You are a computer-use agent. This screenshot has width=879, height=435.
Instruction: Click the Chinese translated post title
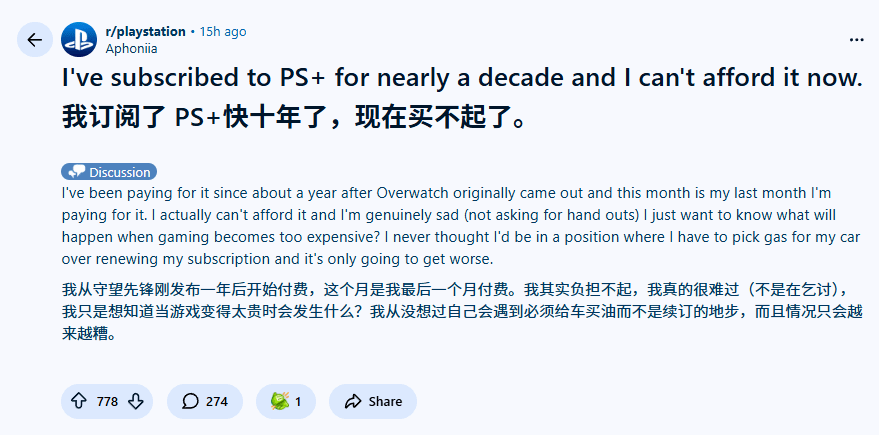click(292, 117)
